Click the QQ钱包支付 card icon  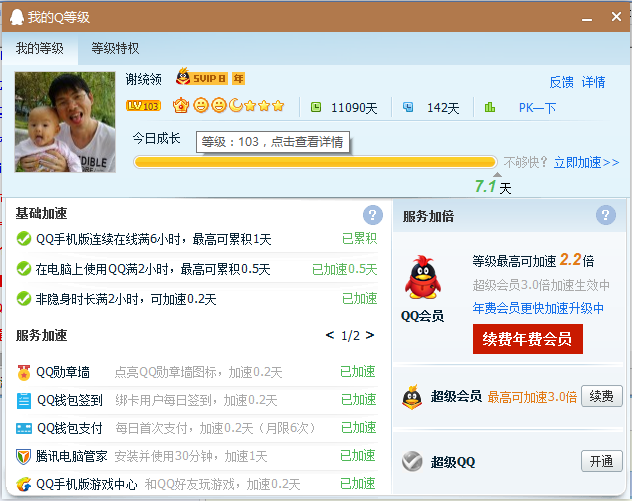click(x=24, y=428)
